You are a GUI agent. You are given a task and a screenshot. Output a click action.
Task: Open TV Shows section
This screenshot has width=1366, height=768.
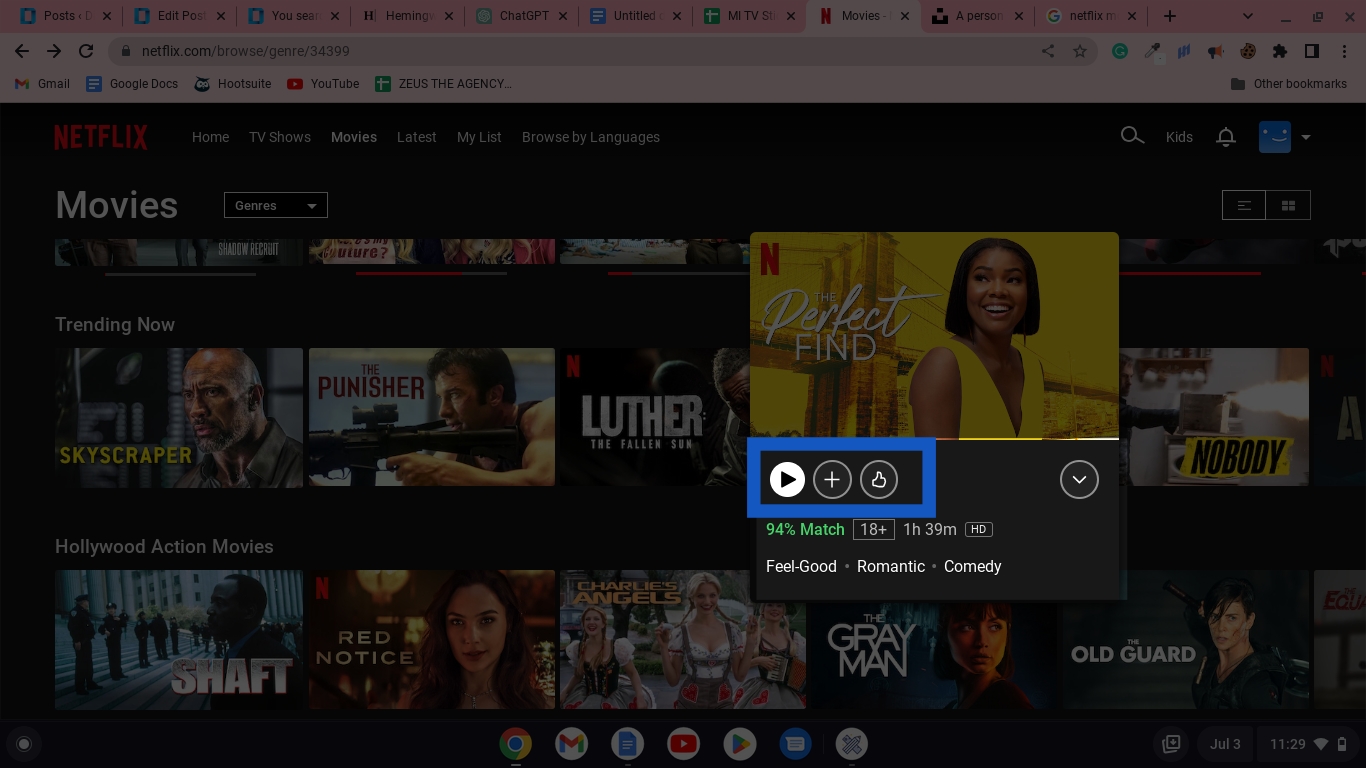280,137
